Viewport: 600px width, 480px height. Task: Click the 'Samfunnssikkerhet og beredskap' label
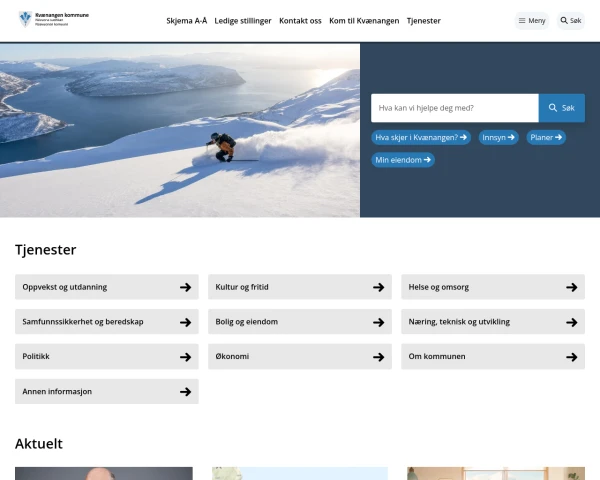tap(83, 322)
